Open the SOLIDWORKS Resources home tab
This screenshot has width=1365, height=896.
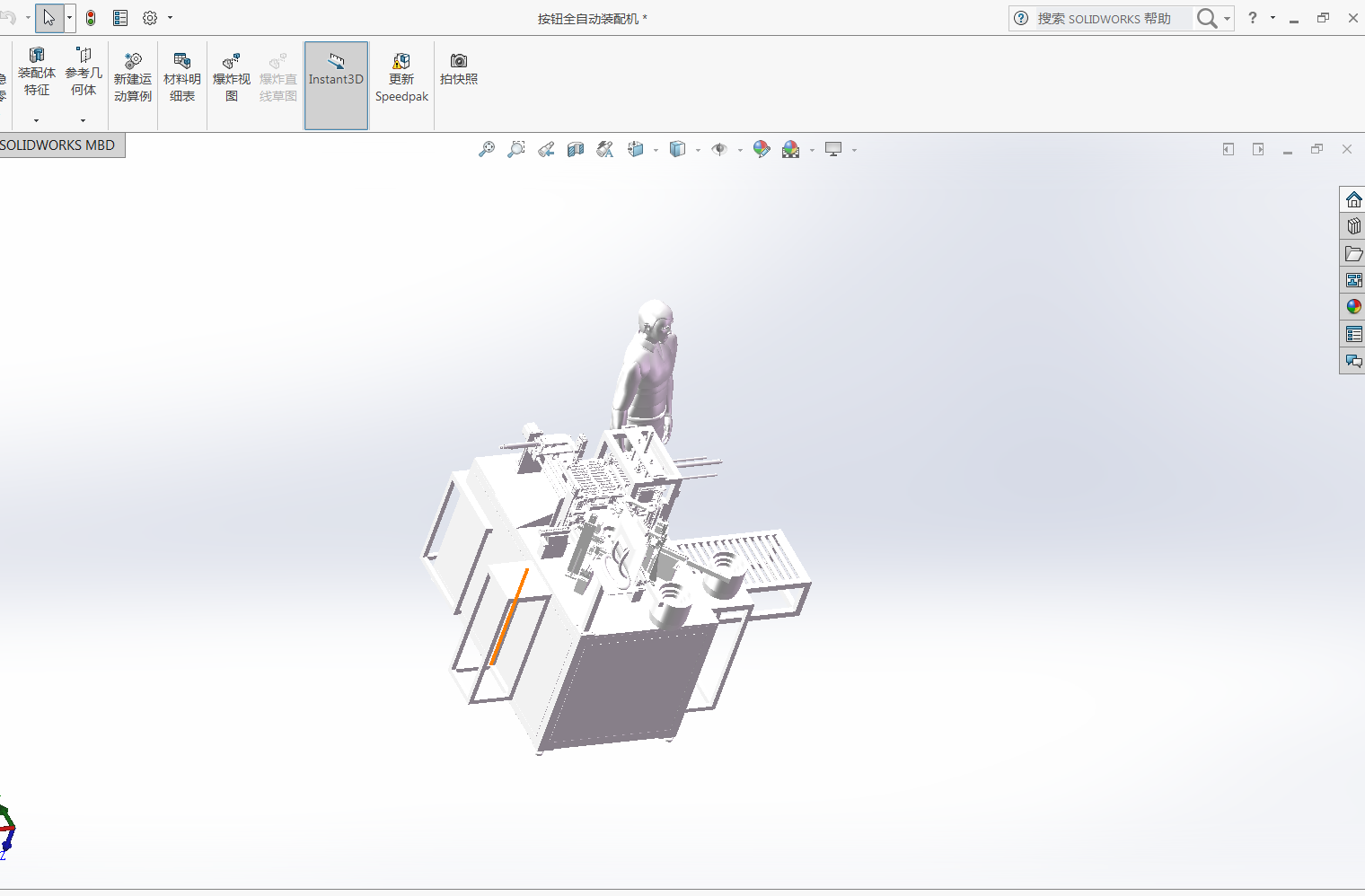(x=1353, y=199)
